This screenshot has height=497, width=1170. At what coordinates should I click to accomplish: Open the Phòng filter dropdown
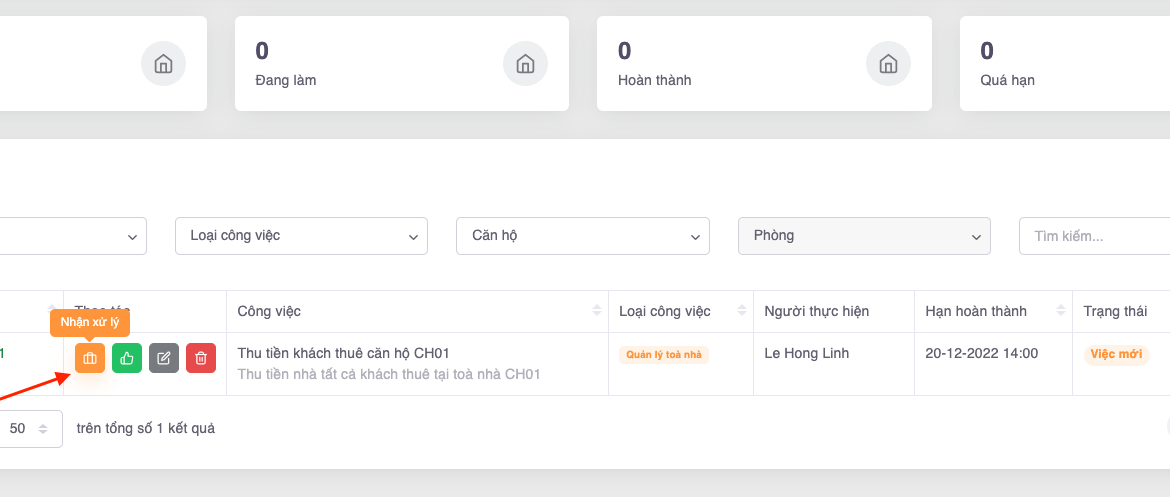tap(863, 236)
